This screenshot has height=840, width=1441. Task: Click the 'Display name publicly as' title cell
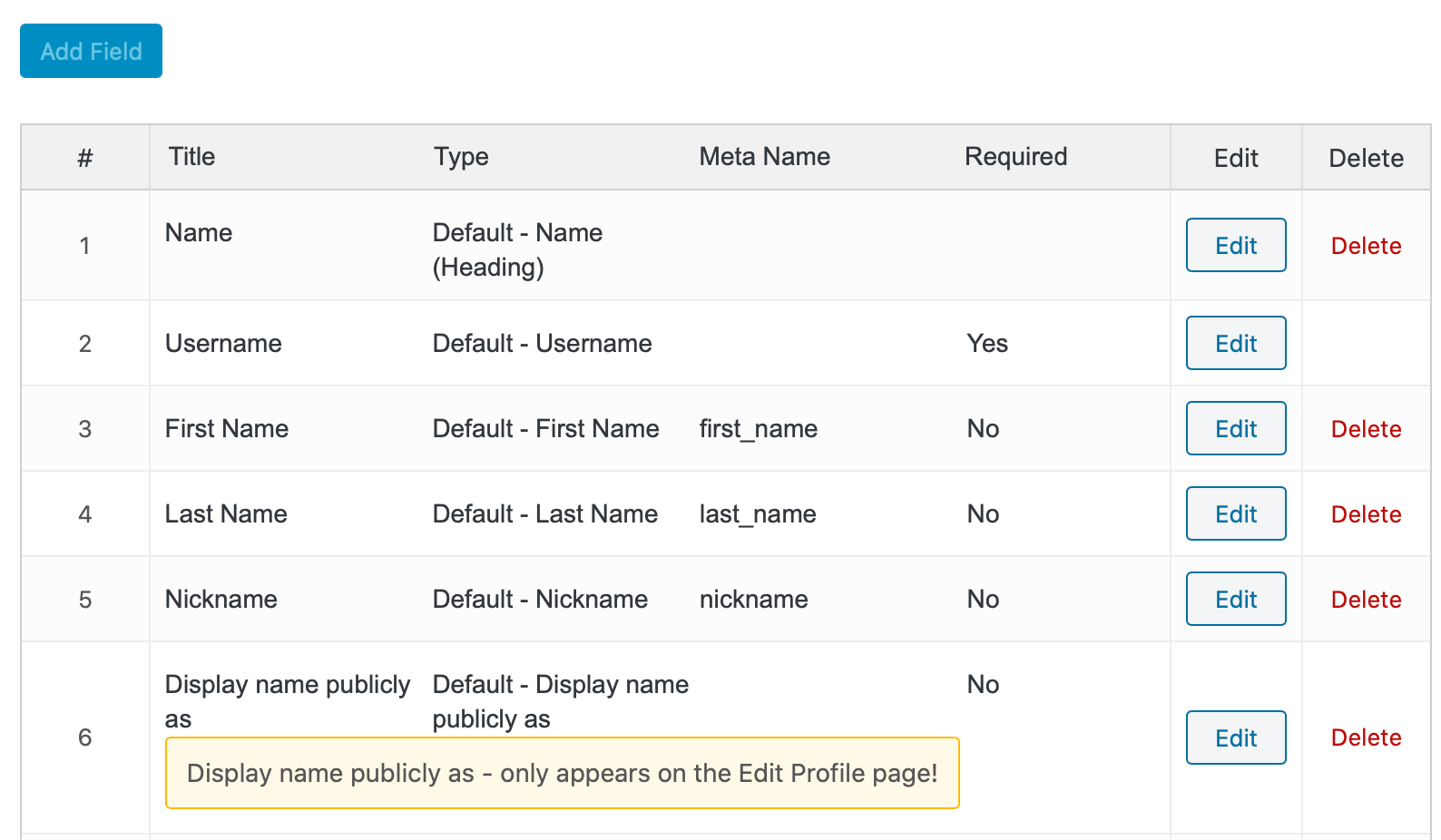288,701
